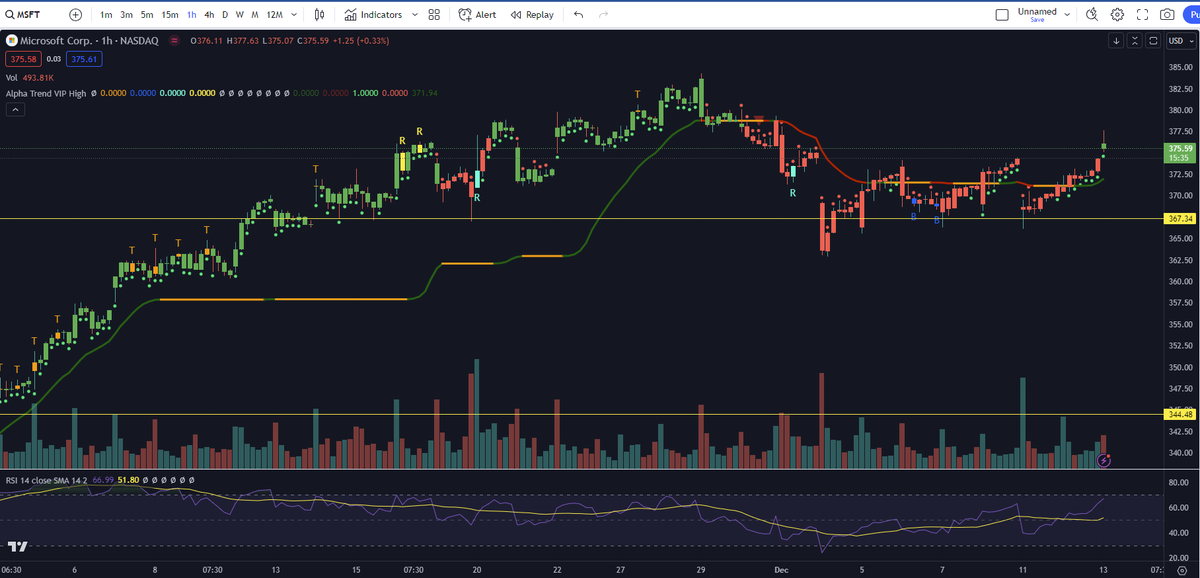Select the Vol indicator legend
The width and height of the screenshot is (1200, 578).
coord(11,77)
